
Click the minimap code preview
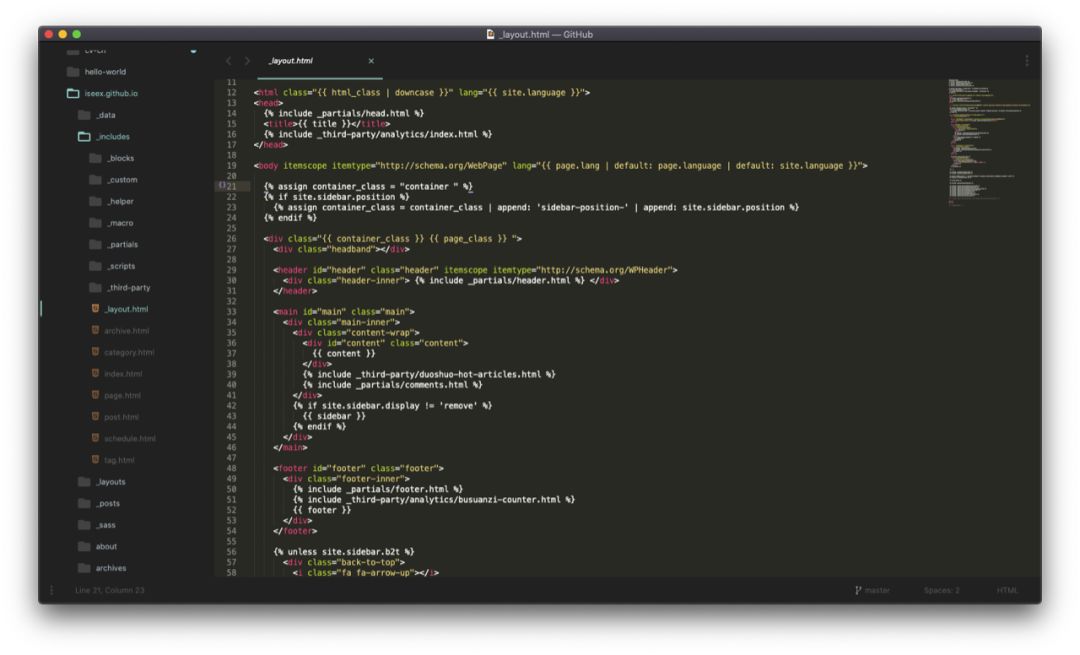(x=989, y=141)
